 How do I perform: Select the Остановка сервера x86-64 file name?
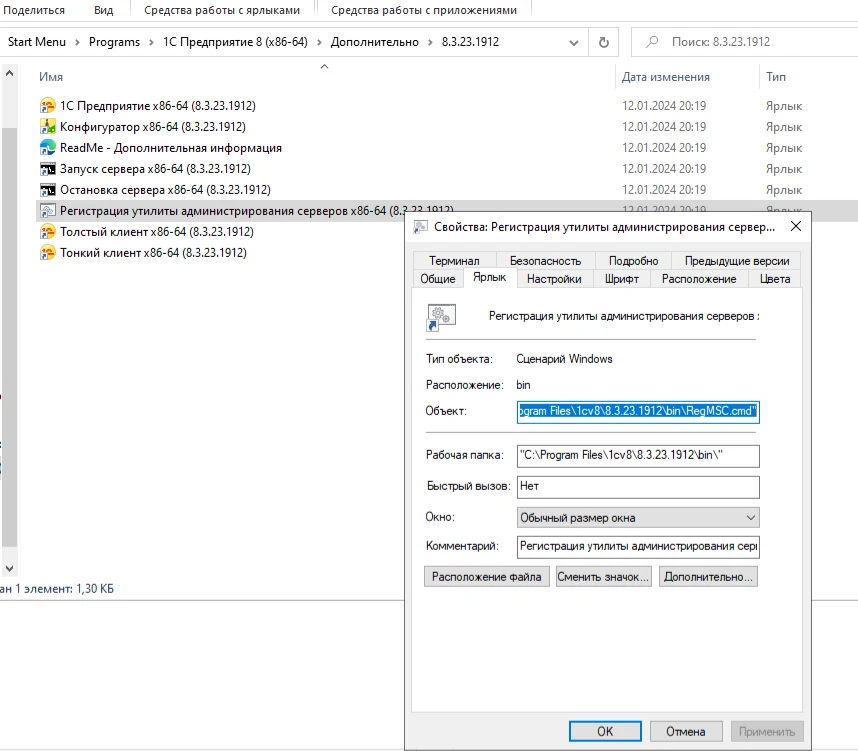tap(165, 190)
